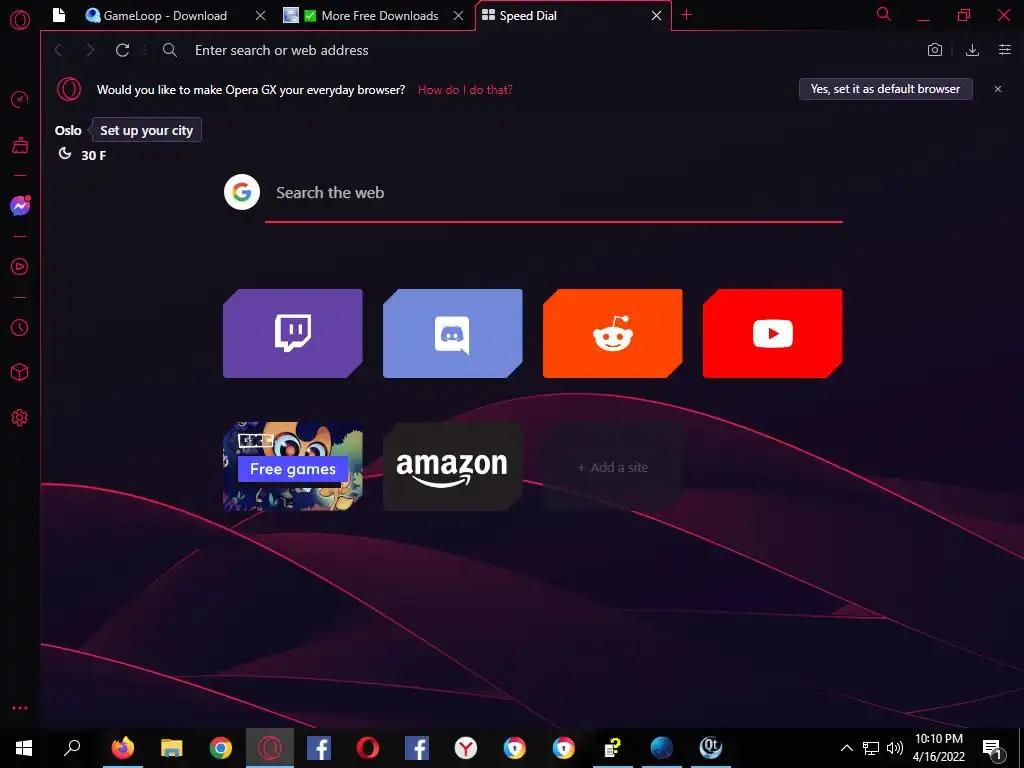Go back with the back arrow
The image size is (1024, 768).
[59, 50]
